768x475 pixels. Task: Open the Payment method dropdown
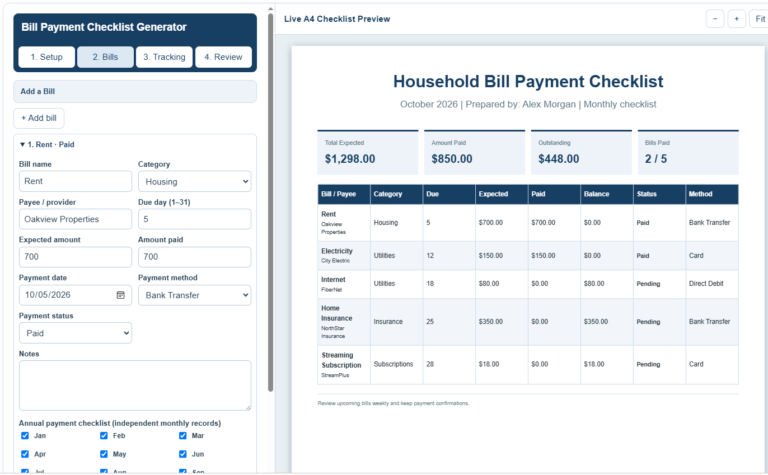[194, 295]
